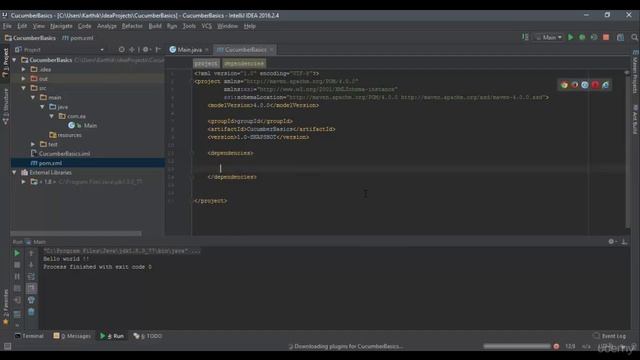Run Main with coverage icon

pos(594,37)
